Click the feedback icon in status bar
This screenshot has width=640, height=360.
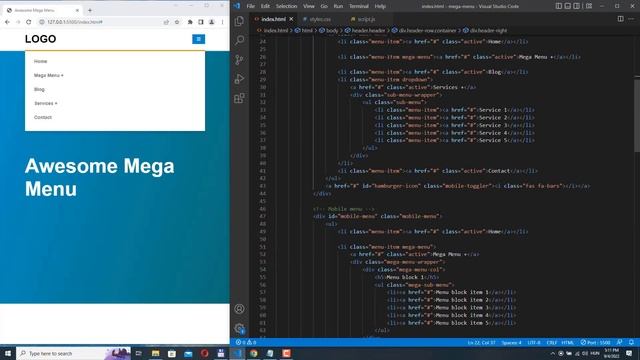point(620,342)
